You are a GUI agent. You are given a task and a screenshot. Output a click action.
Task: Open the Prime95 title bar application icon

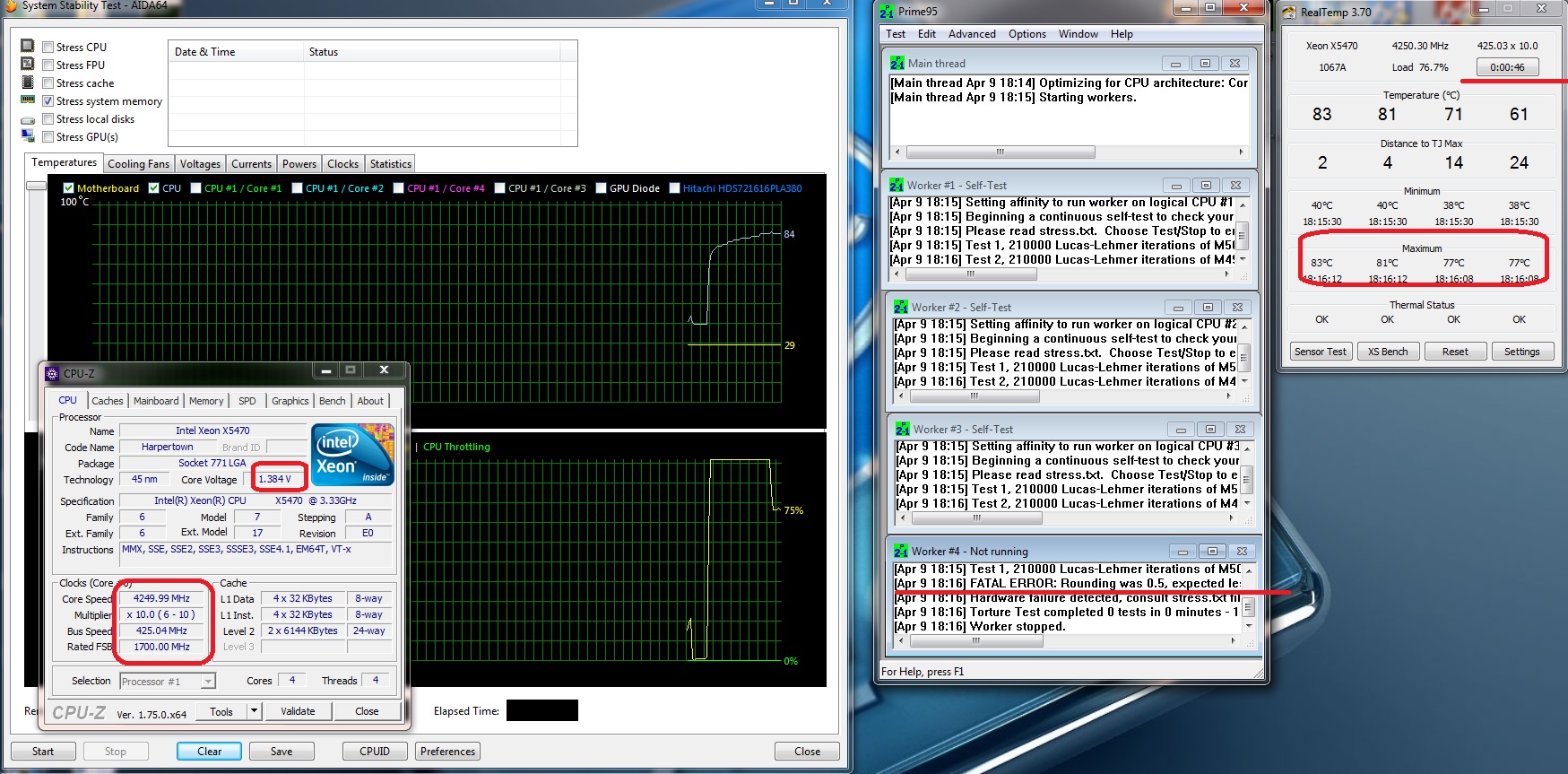(x=887, y=11)
